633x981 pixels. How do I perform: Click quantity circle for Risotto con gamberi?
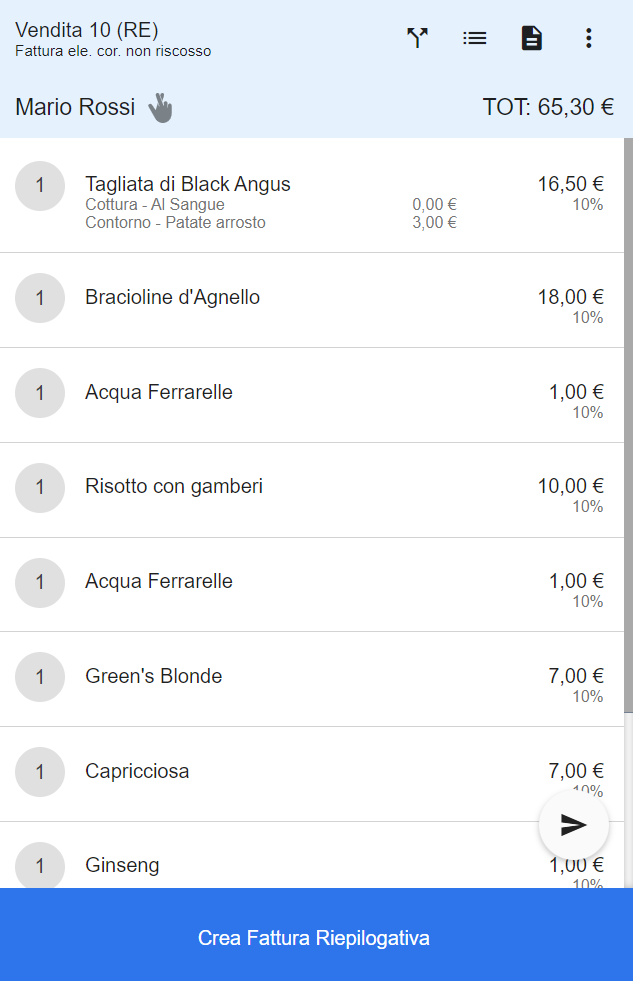pos(40,487)
